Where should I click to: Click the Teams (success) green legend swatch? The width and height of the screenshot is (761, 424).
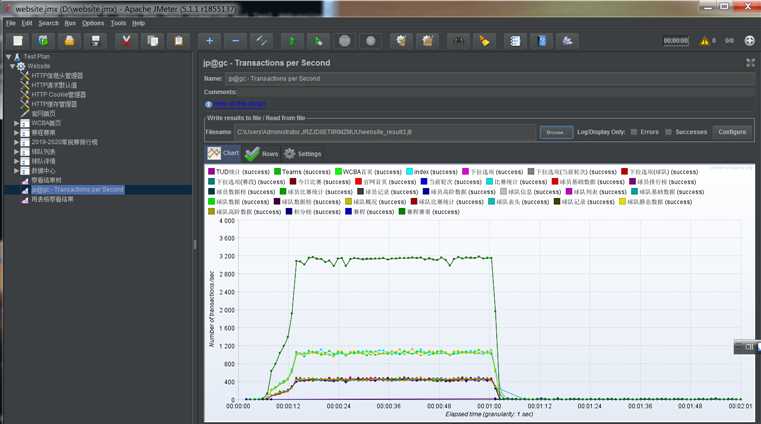278,171
